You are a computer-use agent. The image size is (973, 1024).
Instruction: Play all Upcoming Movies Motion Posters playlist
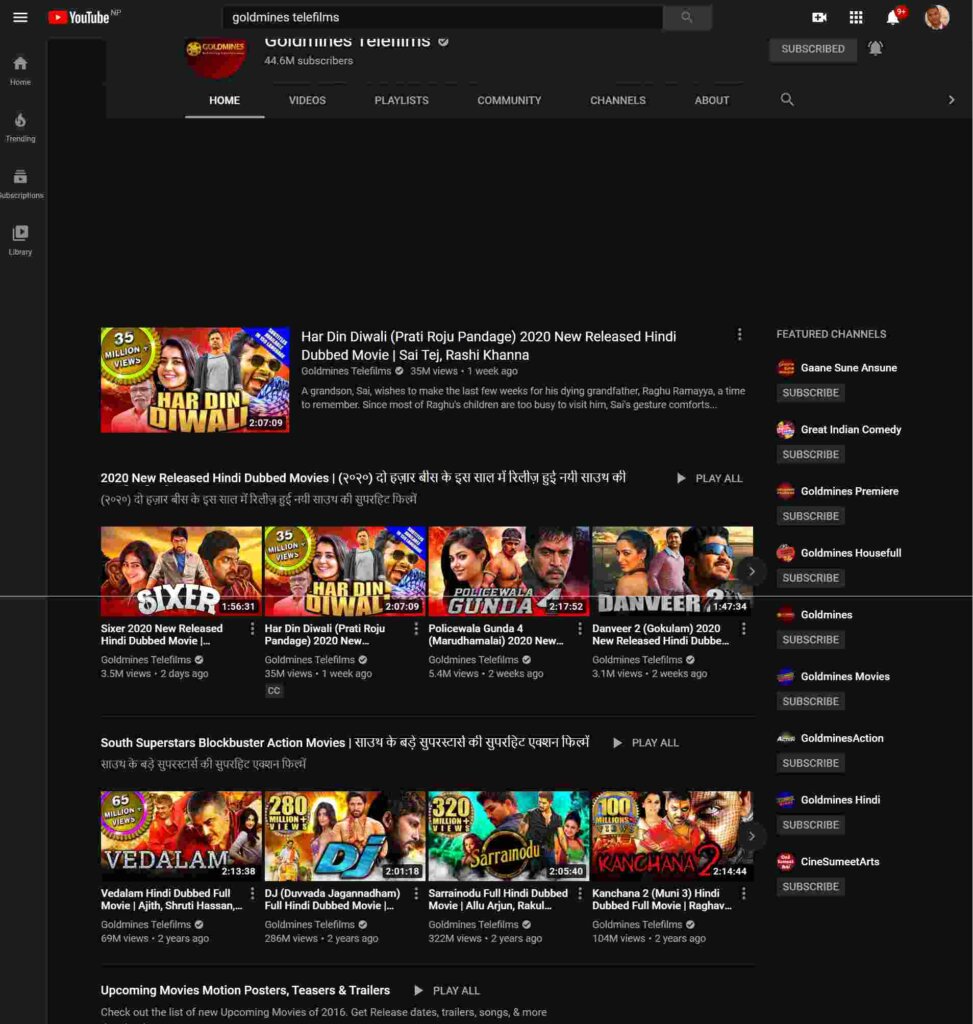click(447, 990)
